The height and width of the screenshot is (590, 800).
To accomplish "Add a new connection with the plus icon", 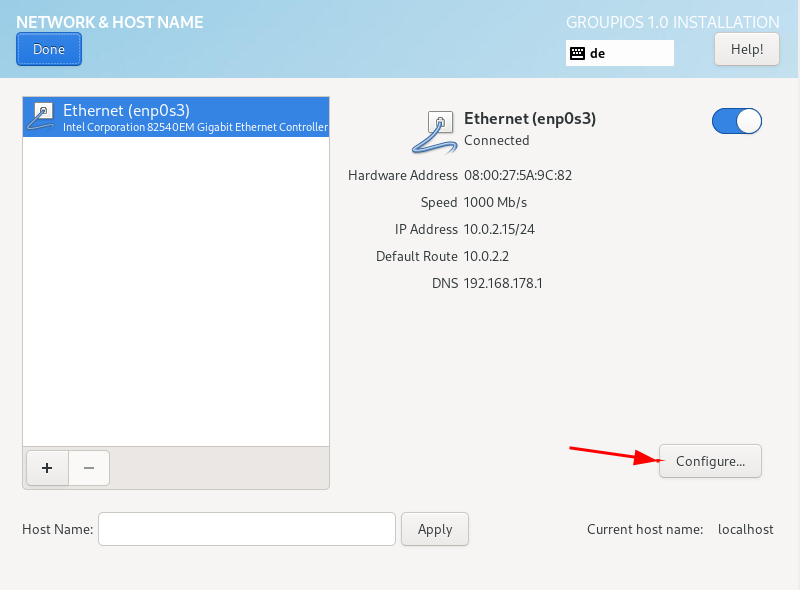I will click(47, 468).
